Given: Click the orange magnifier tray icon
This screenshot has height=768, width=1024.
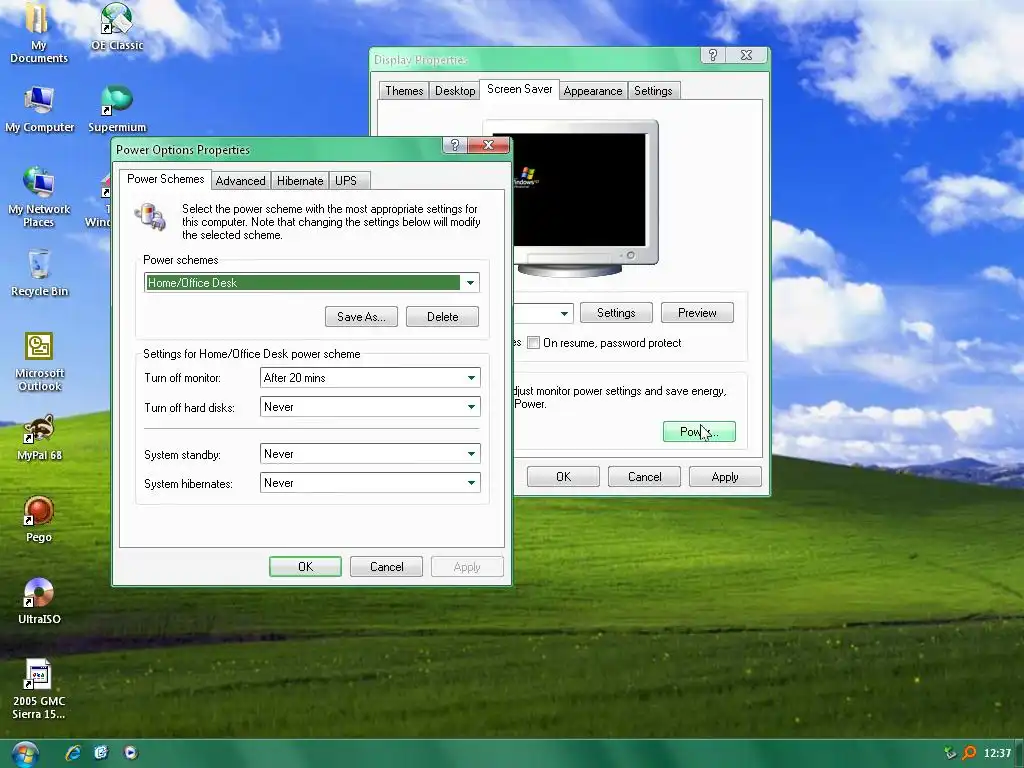Looking at the screenshot, I should point(970,753).
